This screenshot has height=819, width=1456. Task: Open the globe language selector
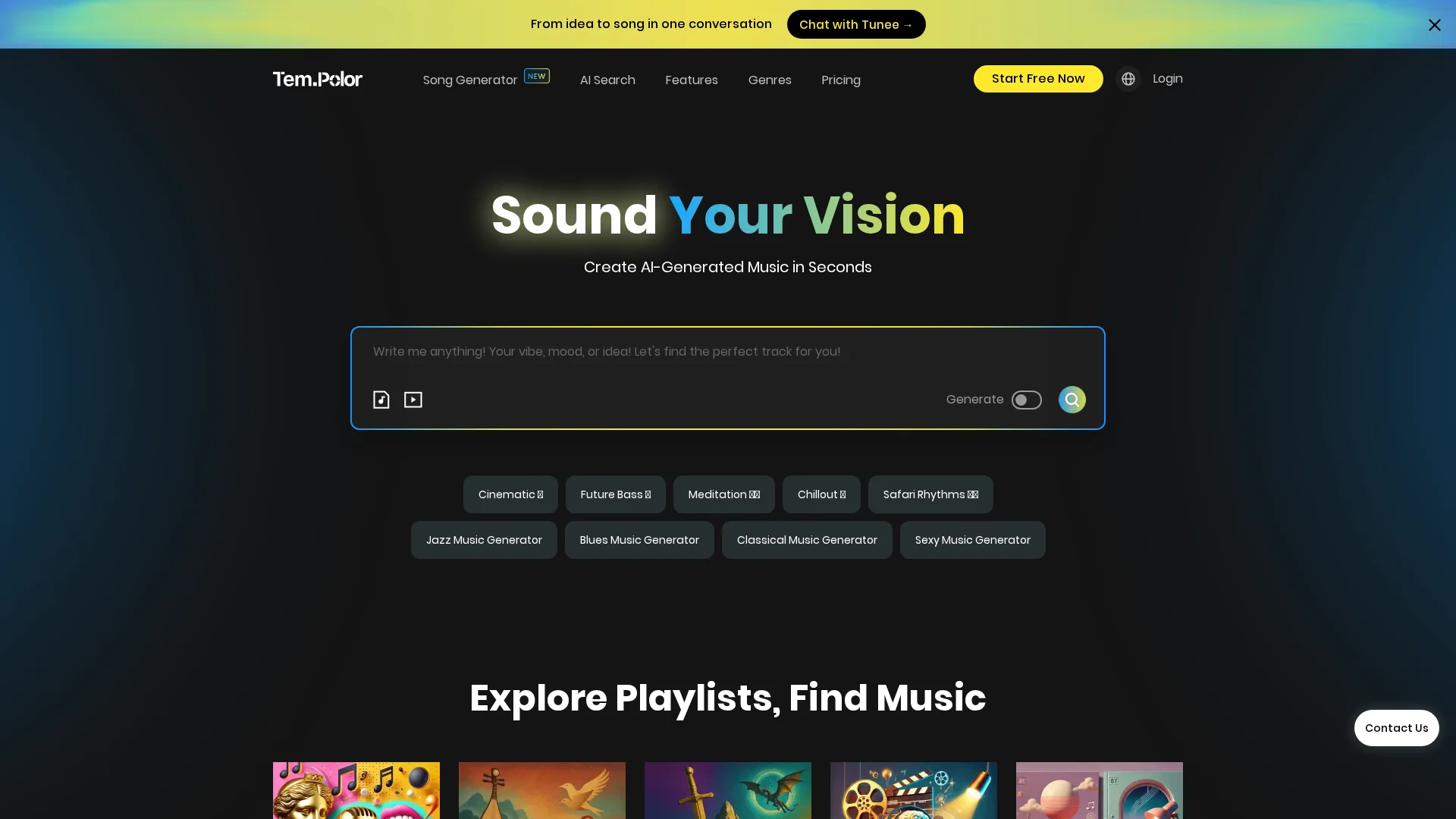point(1128,79)
